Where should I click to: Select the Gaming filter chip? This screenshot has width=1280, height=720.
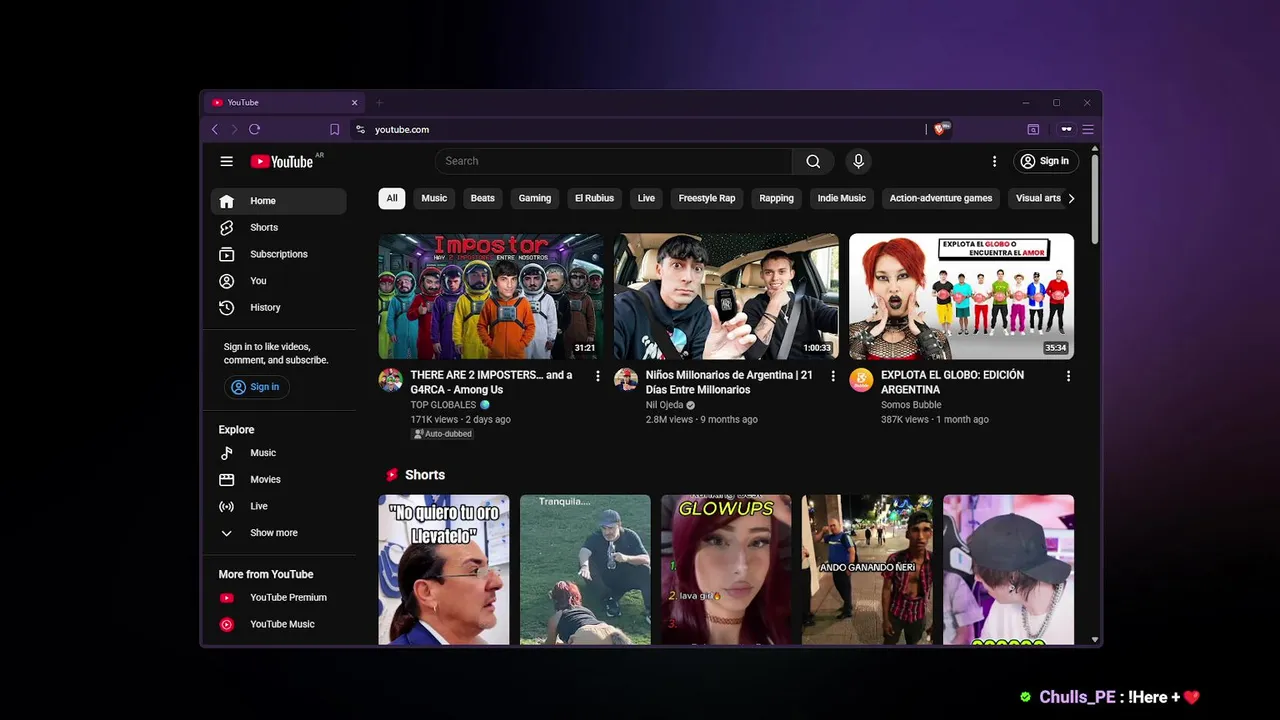tap(535, 198)
